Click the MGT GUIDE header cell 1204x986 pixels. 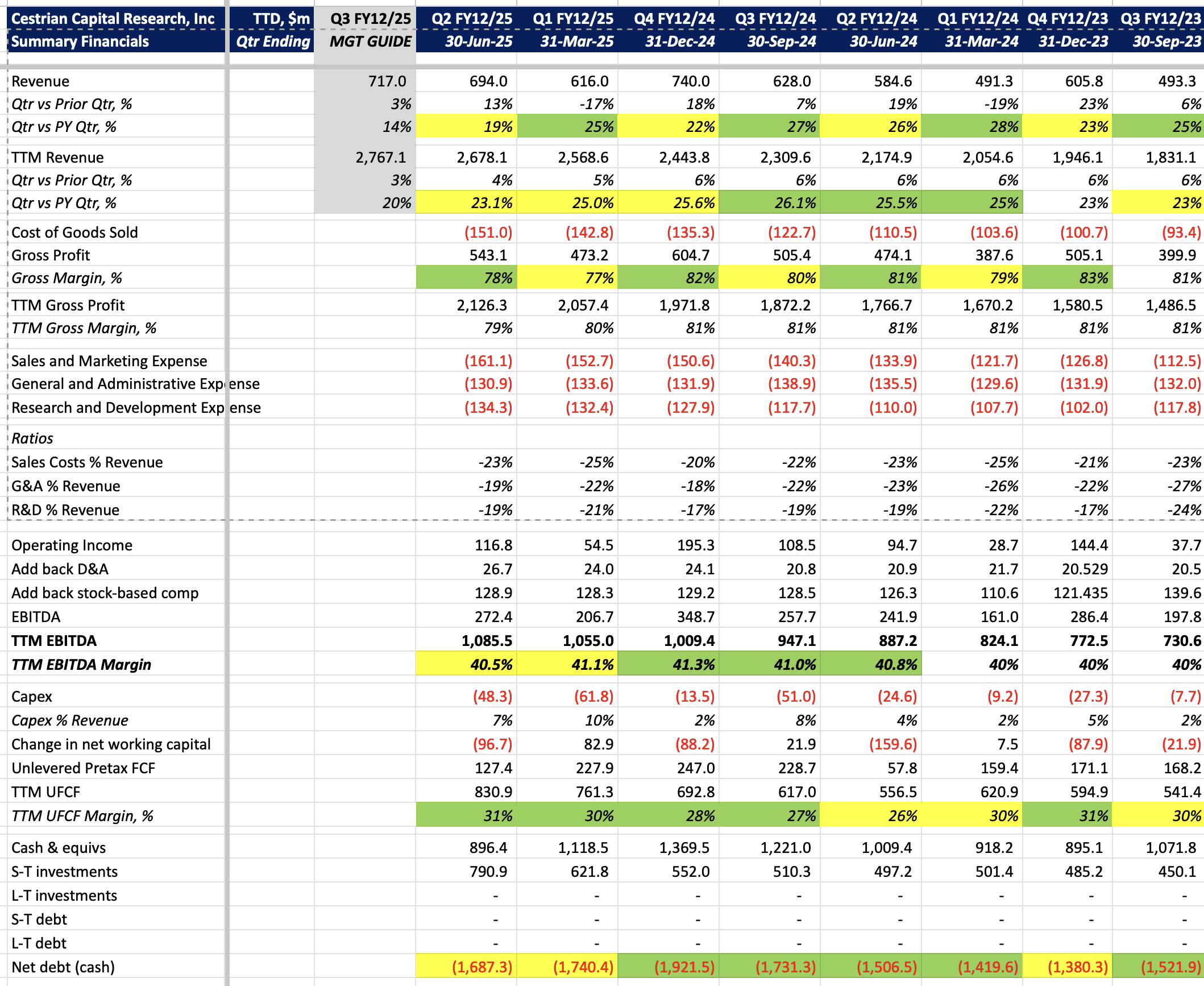[x=370, y=42]
